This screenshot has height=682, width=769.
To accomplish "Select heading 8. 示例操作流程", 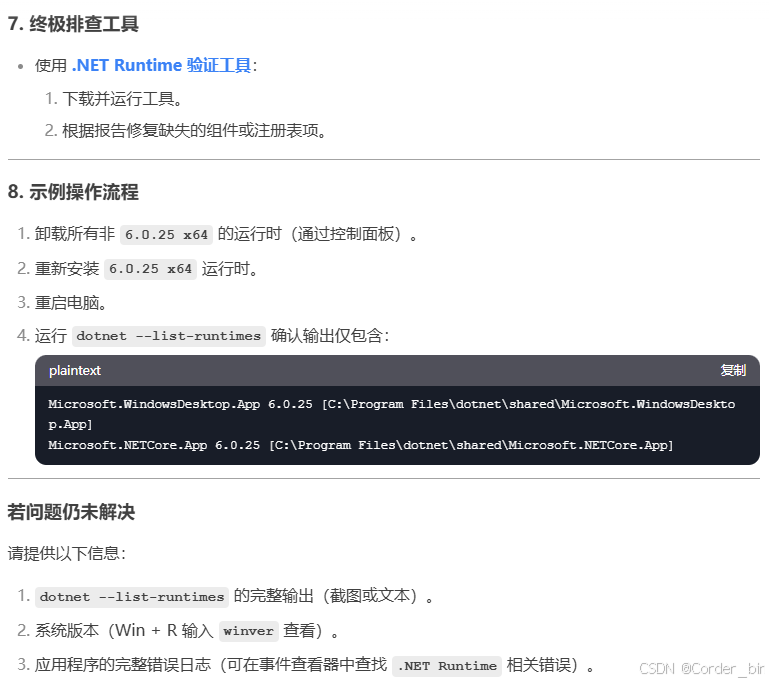I will pyautogui.click(x=73, y=192).
